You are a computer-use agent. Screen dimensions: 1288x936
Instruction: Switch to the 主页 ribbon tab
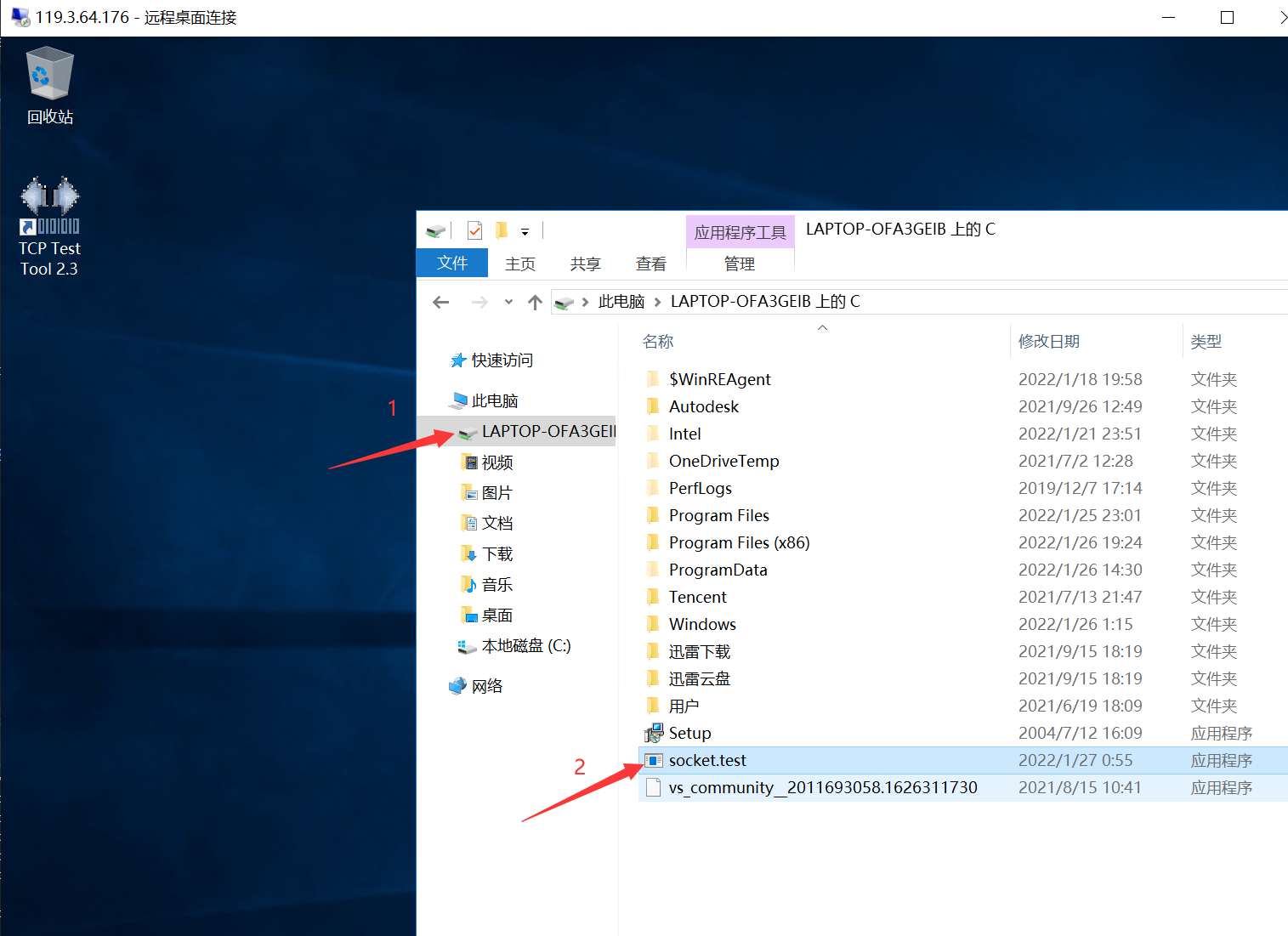(x=520, y=264)
